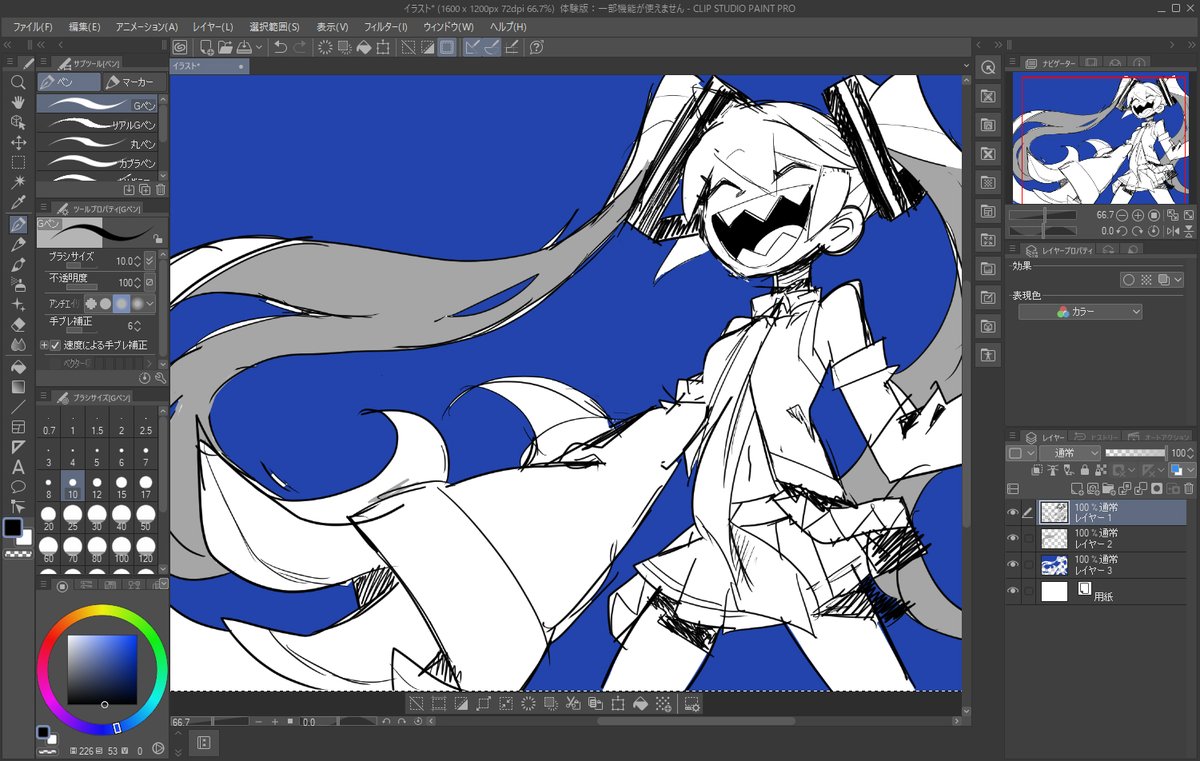Delete layer using the trash icon in the Layer panel

(1191, 489)
